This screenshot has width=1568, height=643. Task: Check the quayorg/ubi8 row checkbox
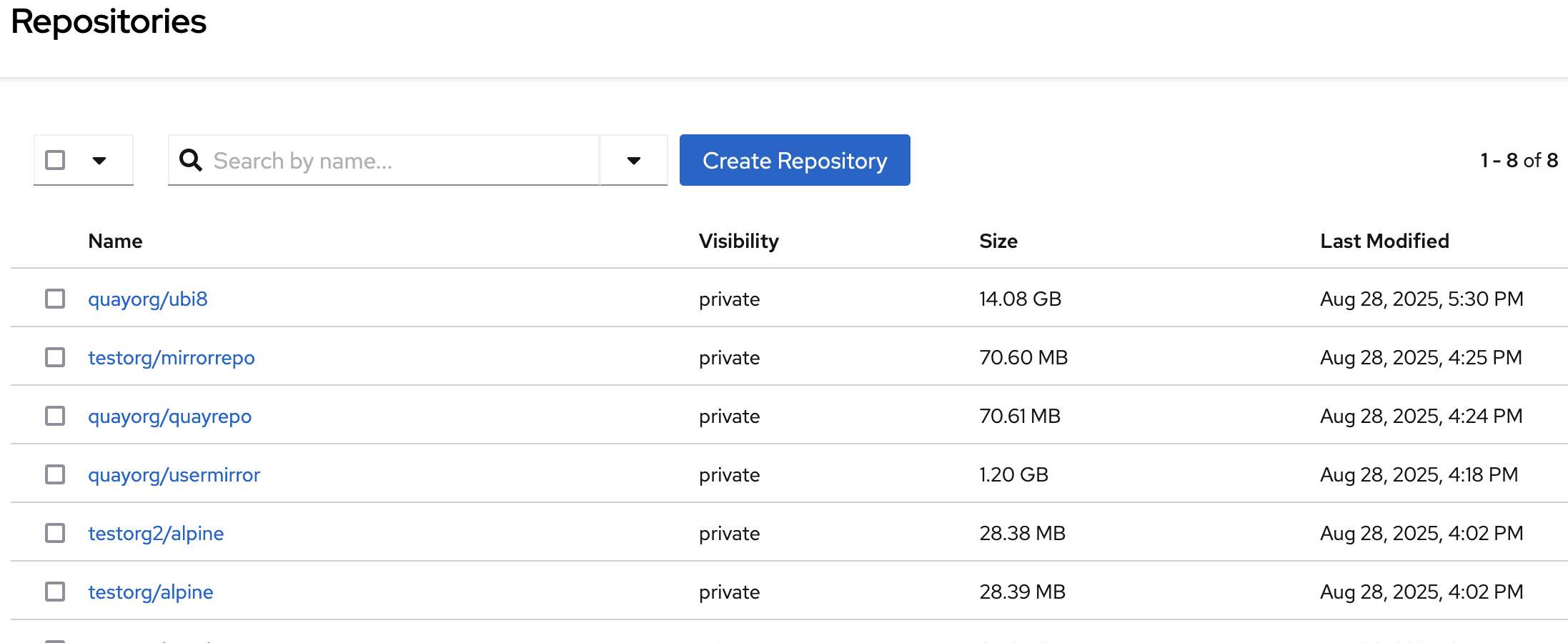click(x=55, y=299)
